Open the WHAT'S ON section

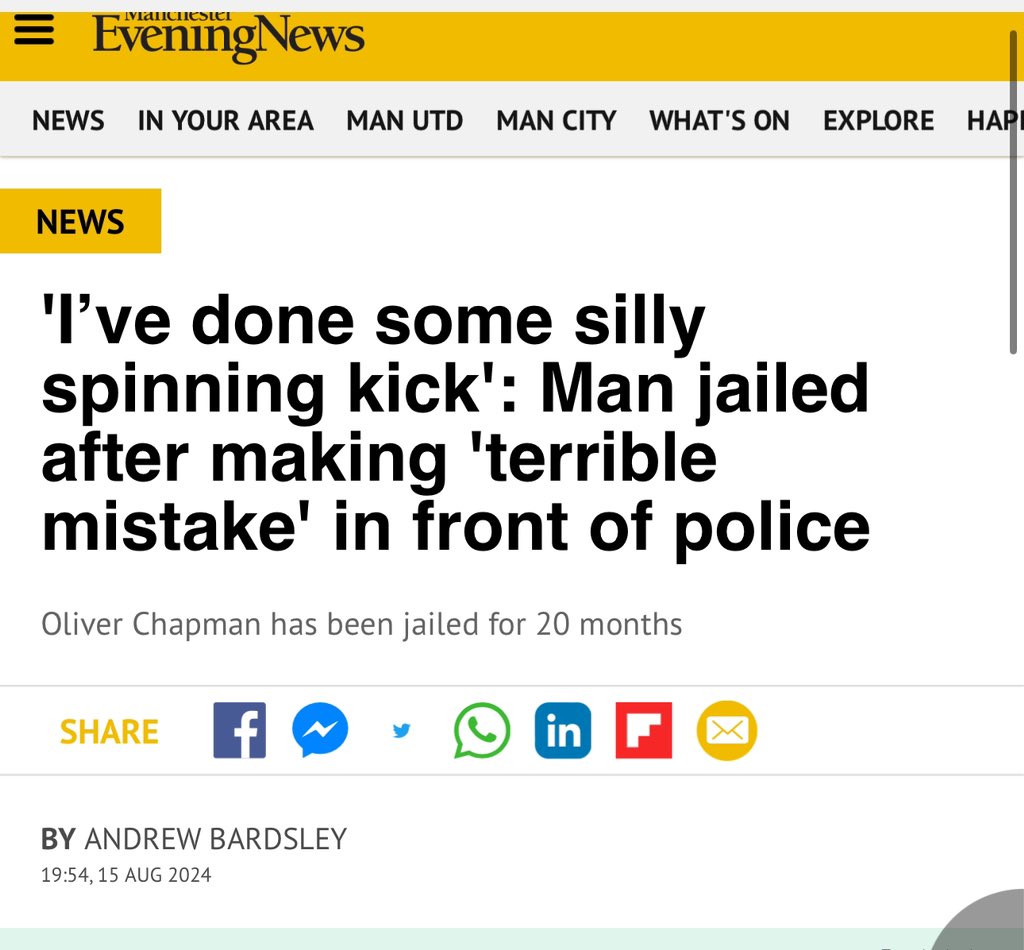pyautogui.click(x=719, y=121)
